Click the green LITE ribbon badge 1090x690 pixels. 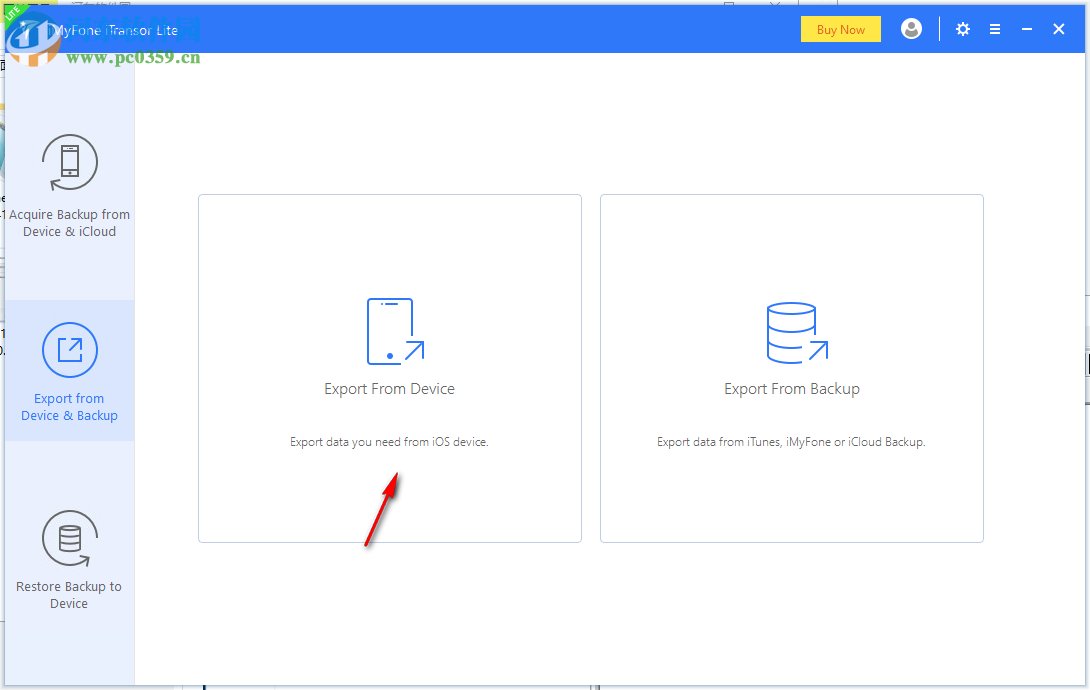[14, 14]
